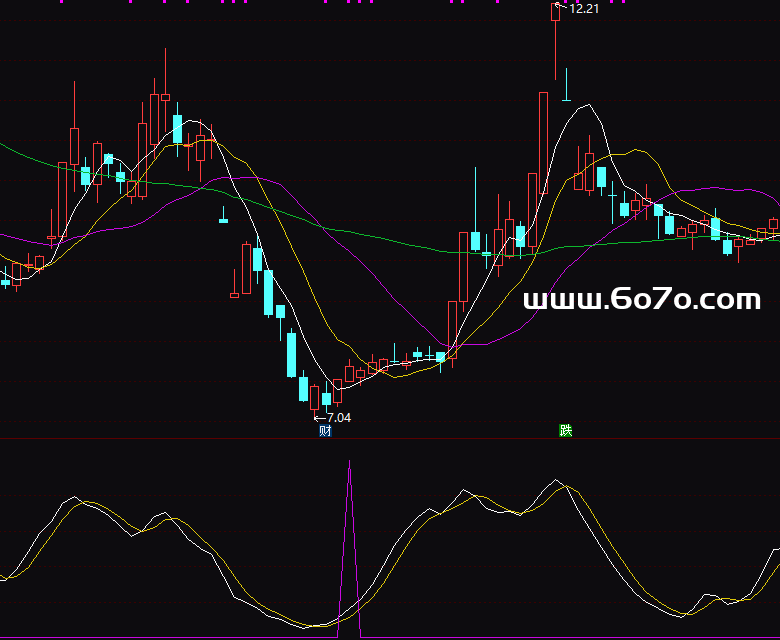The width and height of the screenshot is (780, 640).
Task: Select the 7.04 low price label
Action: [339, 417]
